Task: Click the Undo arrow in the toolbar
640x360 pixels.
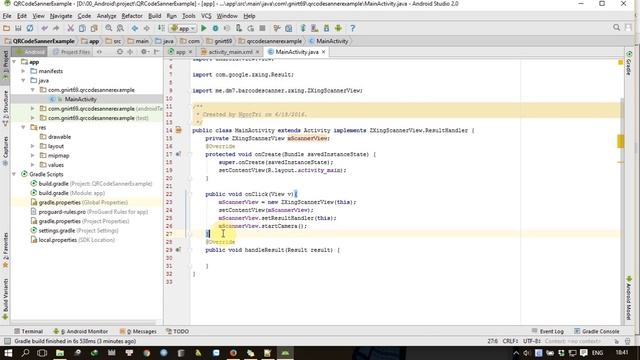Action: [x=44, y=28]
